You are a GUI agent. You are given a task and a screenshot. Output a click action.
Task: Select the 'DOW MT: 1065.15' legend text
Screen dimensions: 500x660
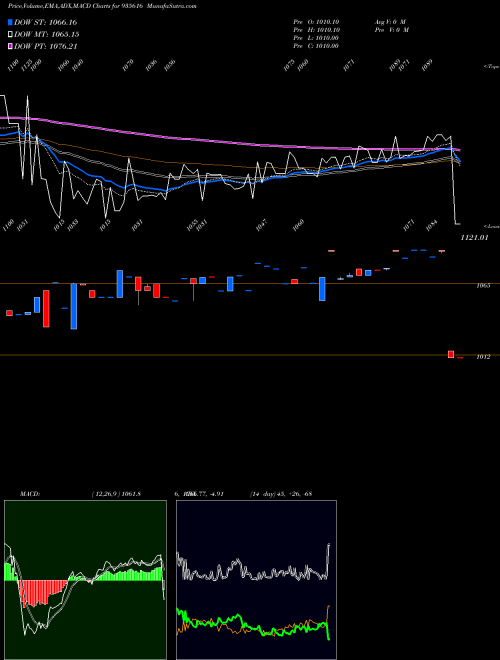(47, 34)
